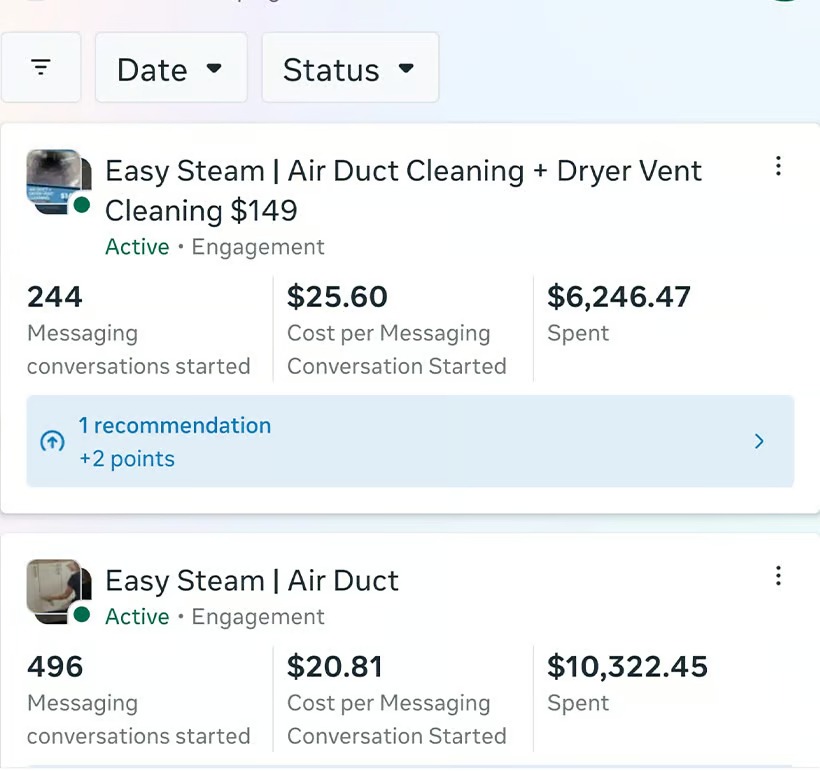Click the recommendation up-arrow circle icon
The image size is (820, 771).
pyautogui.click(x=52, y=442)
